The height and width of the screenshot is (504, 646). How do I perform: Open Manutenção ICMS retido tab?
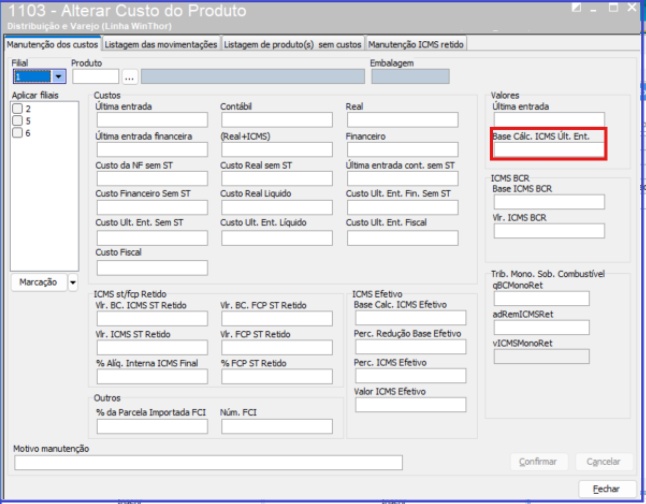(x=416, y=45)
